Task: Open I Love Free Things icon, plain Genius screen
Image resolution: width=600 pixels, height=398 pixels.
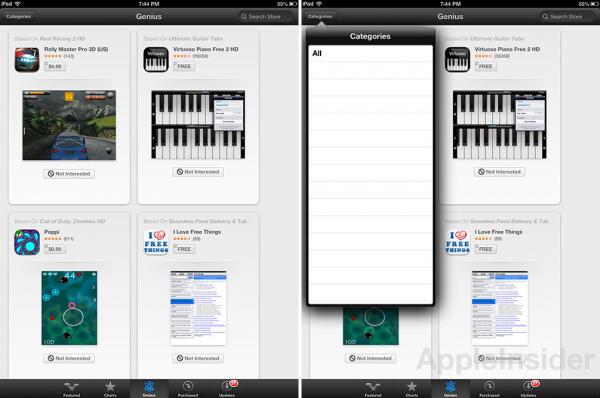Action: pos(156,242)
